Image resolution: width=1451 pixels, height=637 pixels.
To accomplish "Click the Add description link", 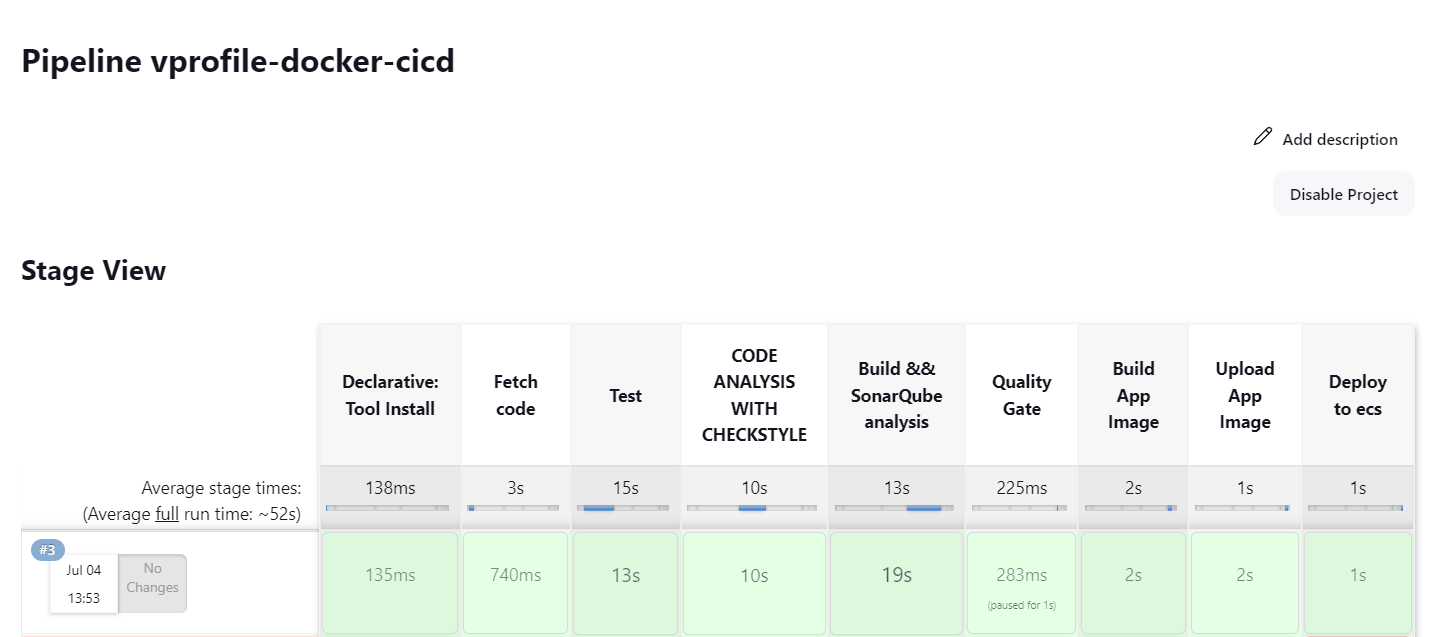I will (1340, 139).
